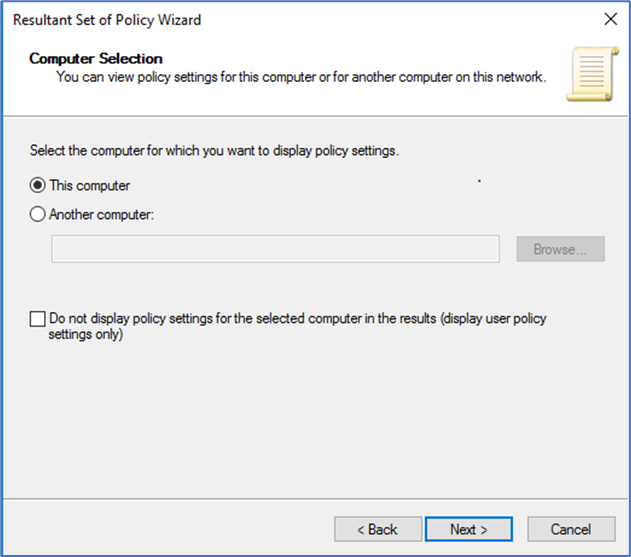Select the "This computer" radio button

[38, 185]
